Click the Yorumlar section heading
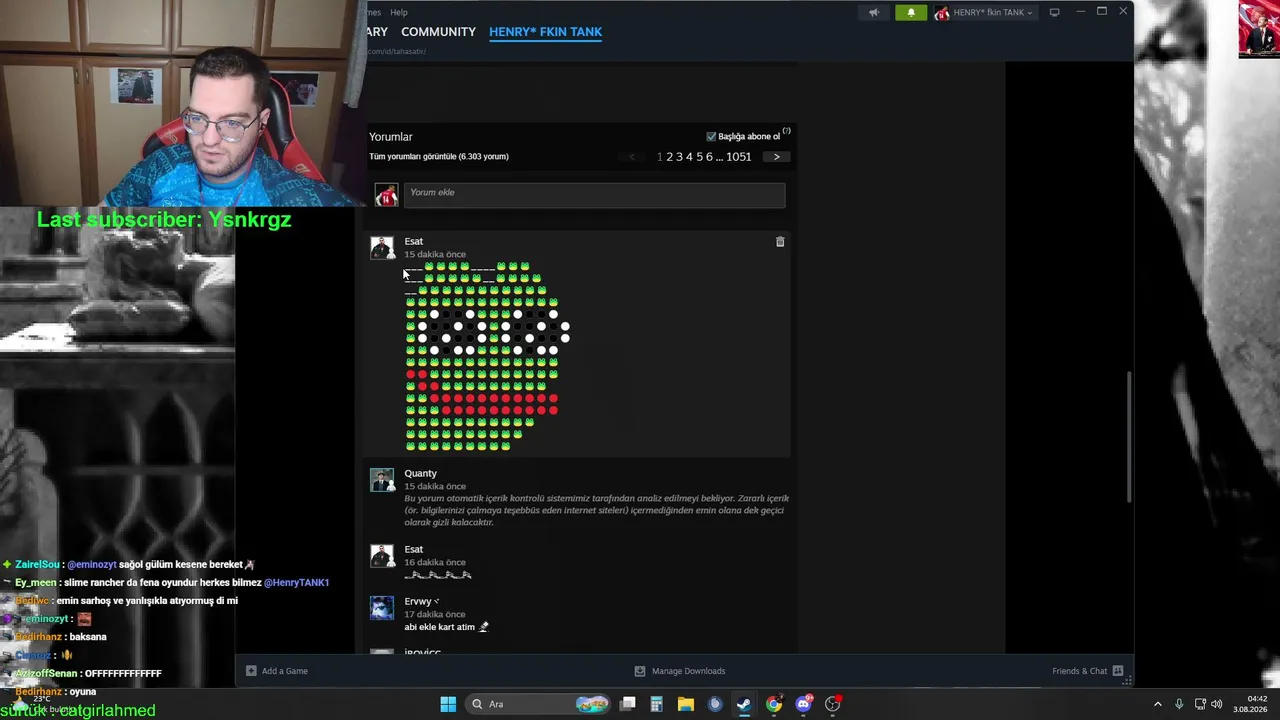Image resolution: width=1280 pixels, height=720 pixels. pos(391,137)
